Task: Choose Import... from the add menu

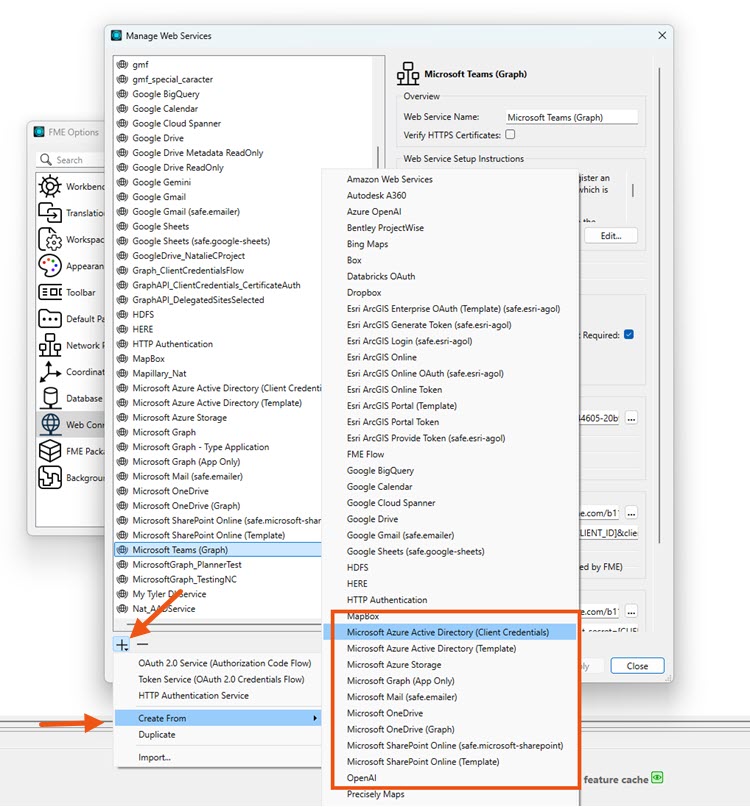Action: click(154, 757)
